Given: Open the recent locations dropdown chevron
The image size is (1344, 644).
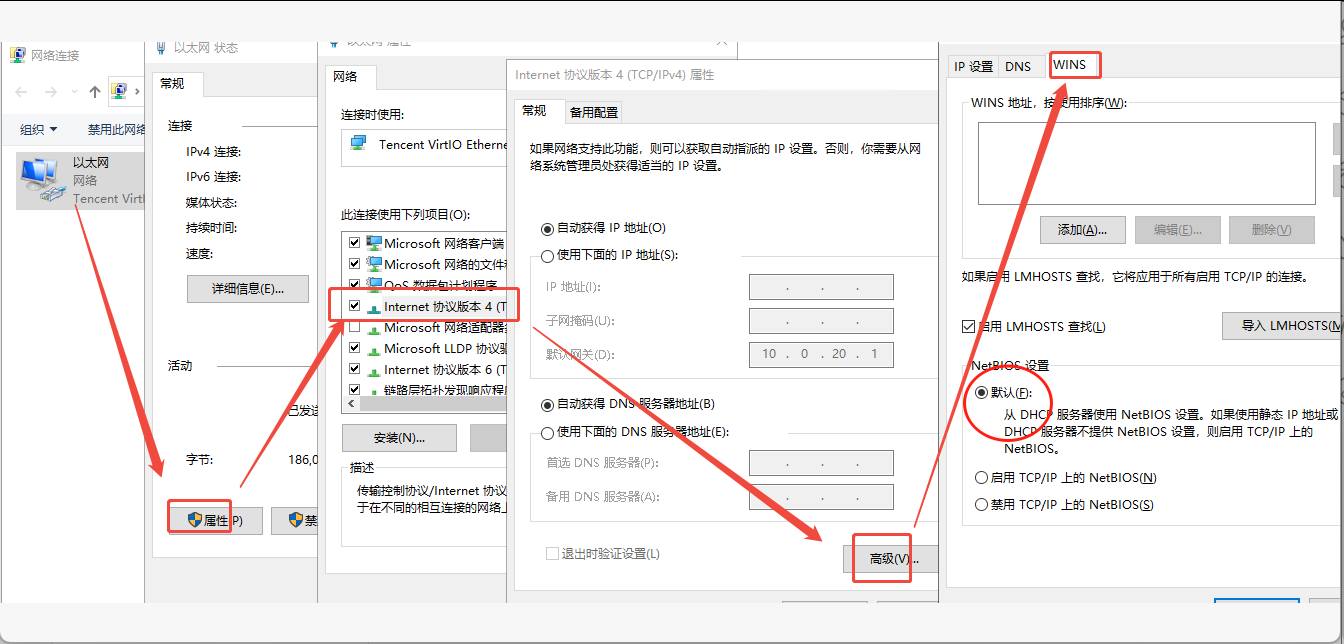Looking at the screenshot, I should [75, 93].
